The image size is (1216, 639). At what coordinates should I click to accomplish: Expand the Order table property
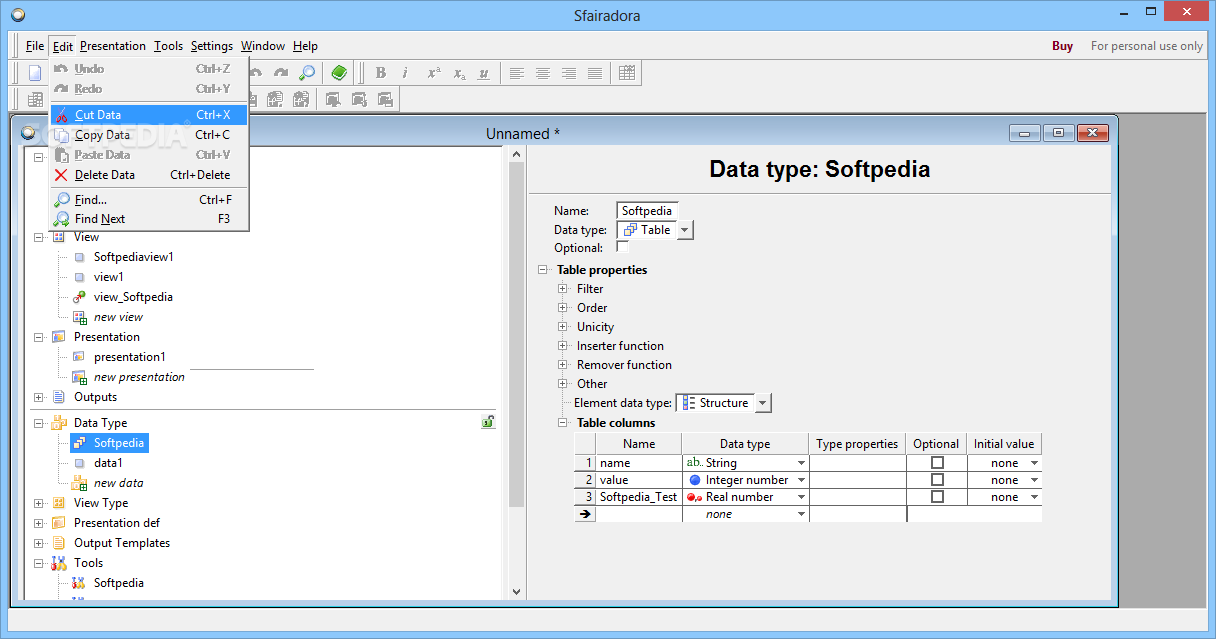coord(563,308)
